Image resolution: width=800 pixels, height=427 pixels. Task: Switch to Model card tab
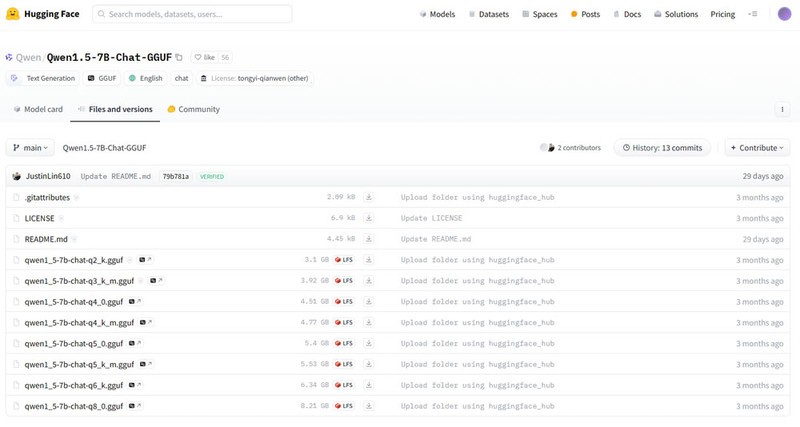tap(38, 109)
